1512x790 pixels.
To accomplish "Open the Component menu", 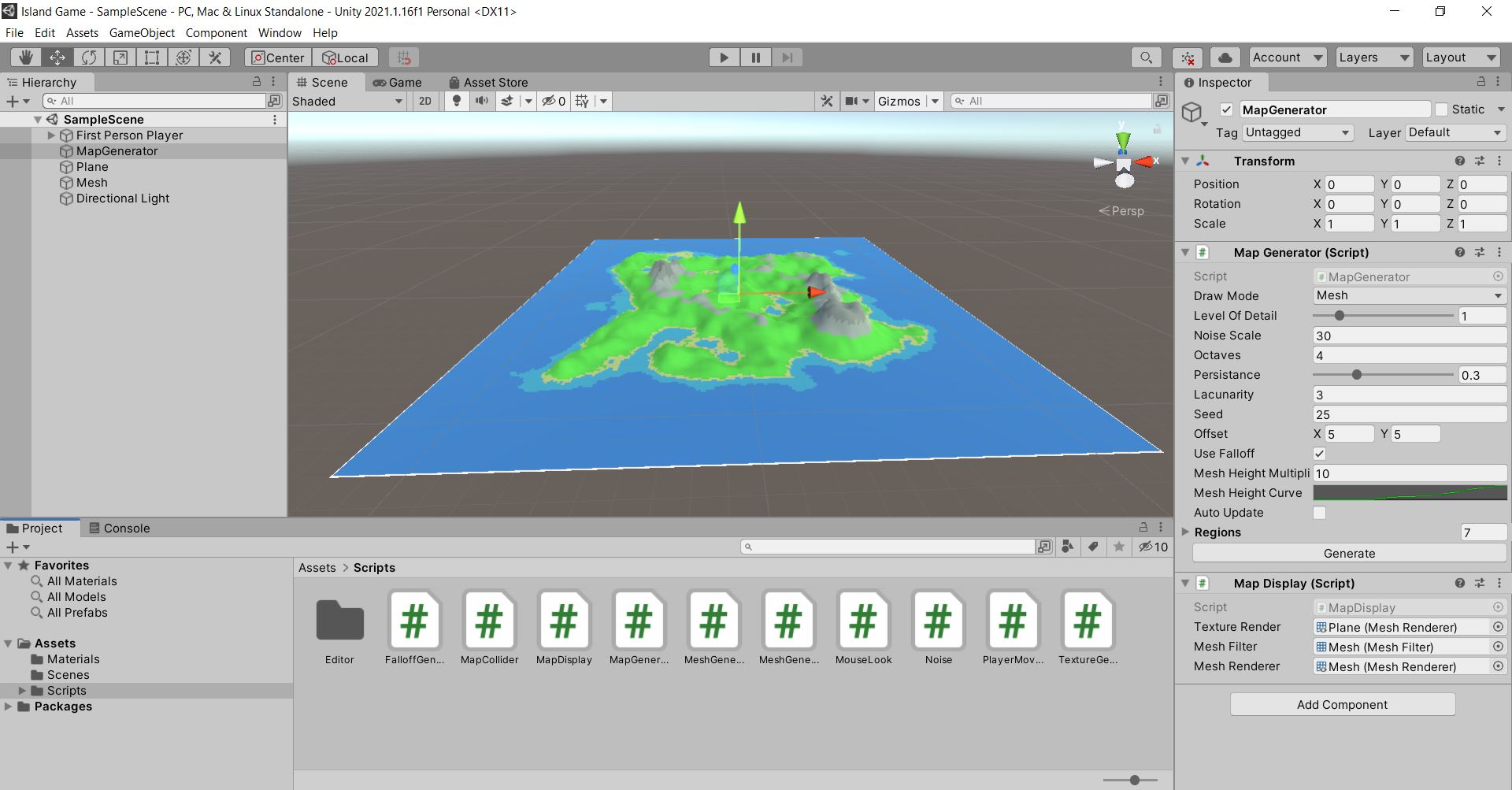I will coord(217,33).
